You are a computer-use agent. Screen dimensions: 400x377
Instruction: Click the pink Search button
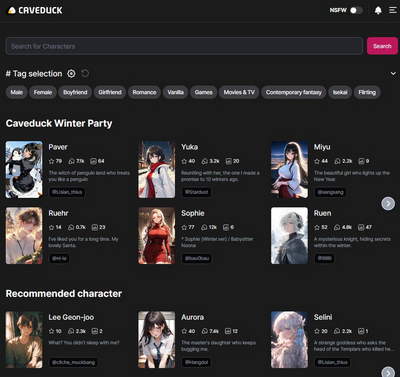pos(382,46)
